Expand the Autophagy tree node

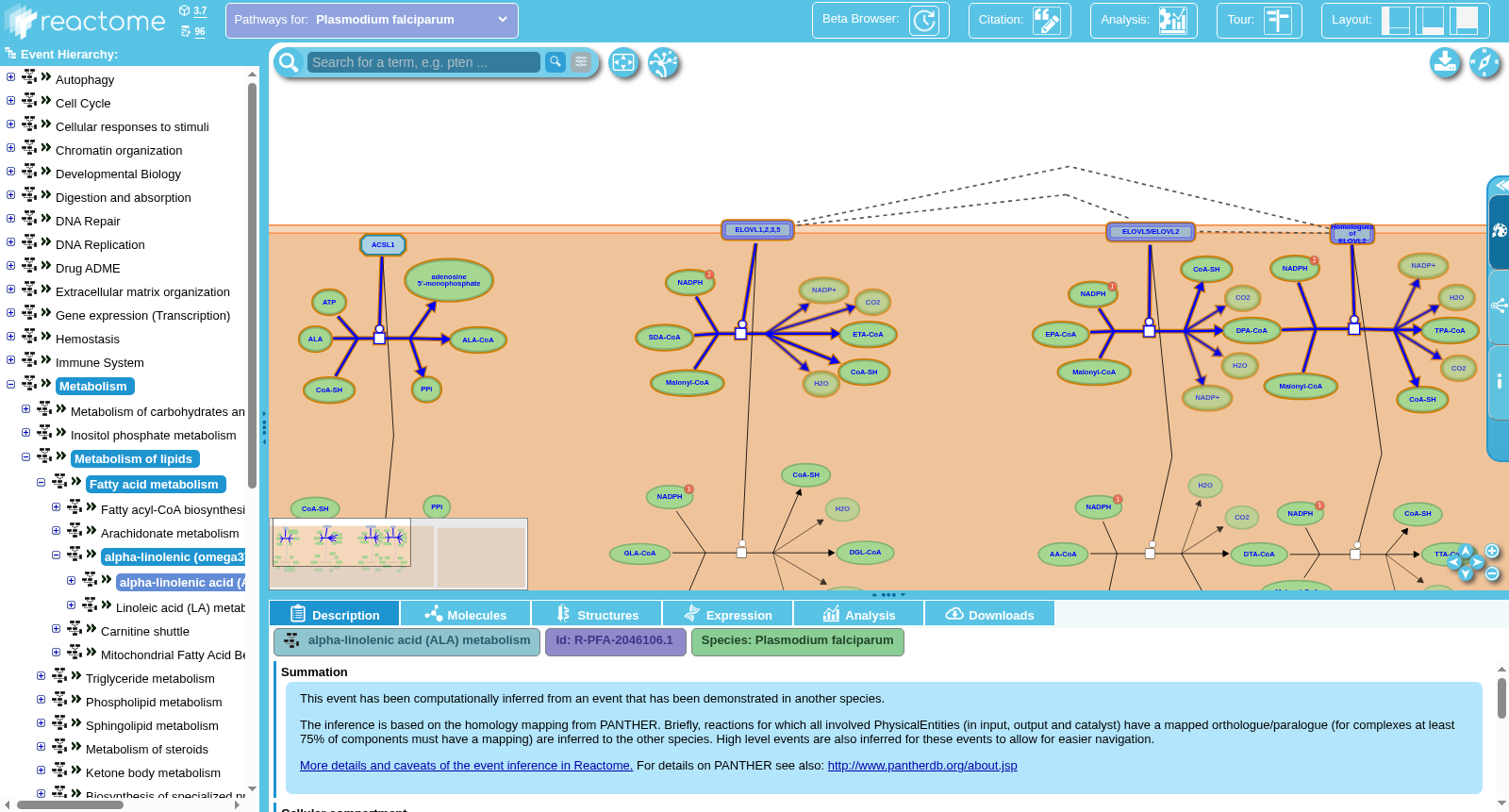point(10,77)
